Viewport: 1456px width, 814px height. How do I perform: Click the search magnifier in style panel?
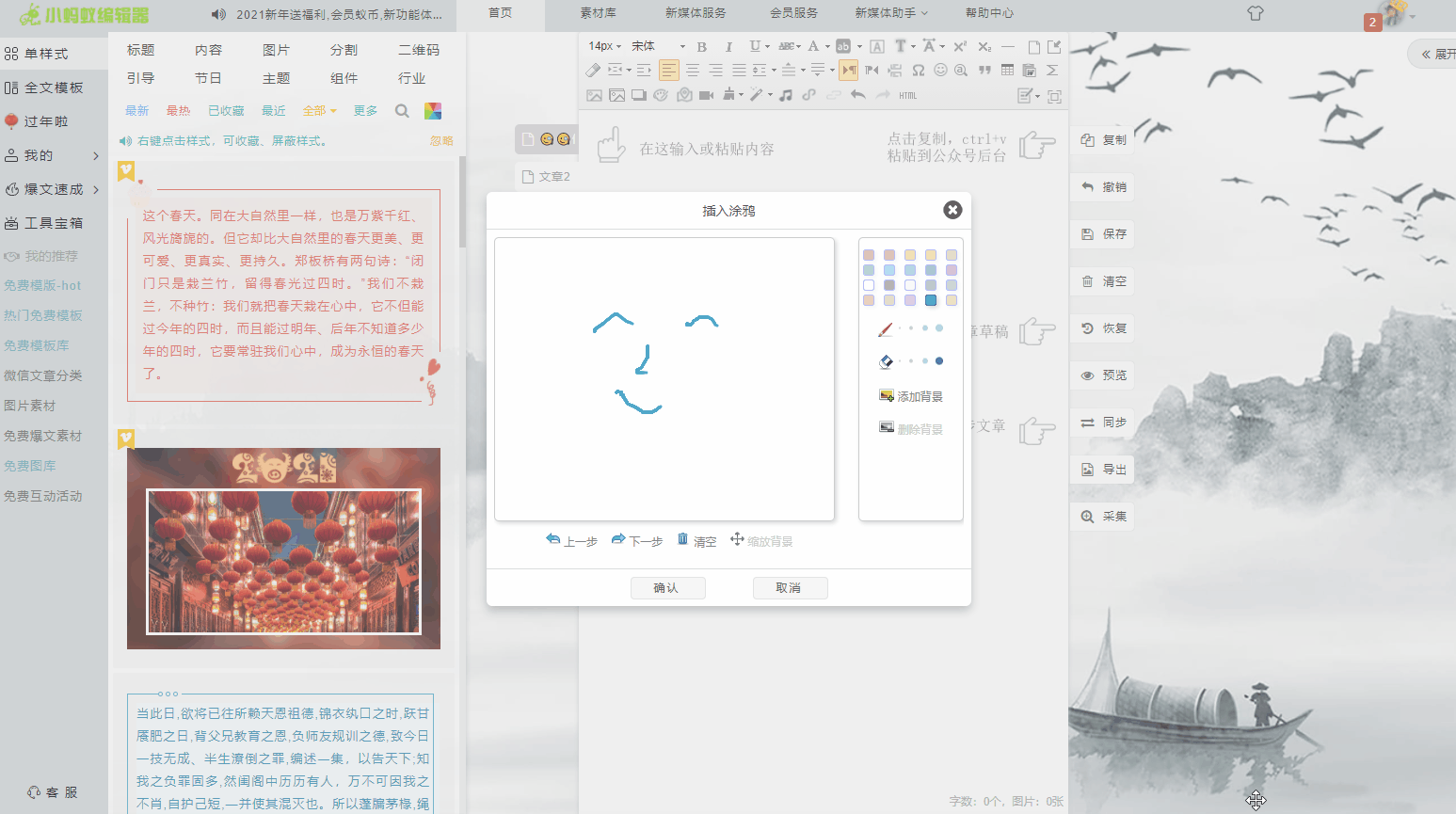(402, 111)
